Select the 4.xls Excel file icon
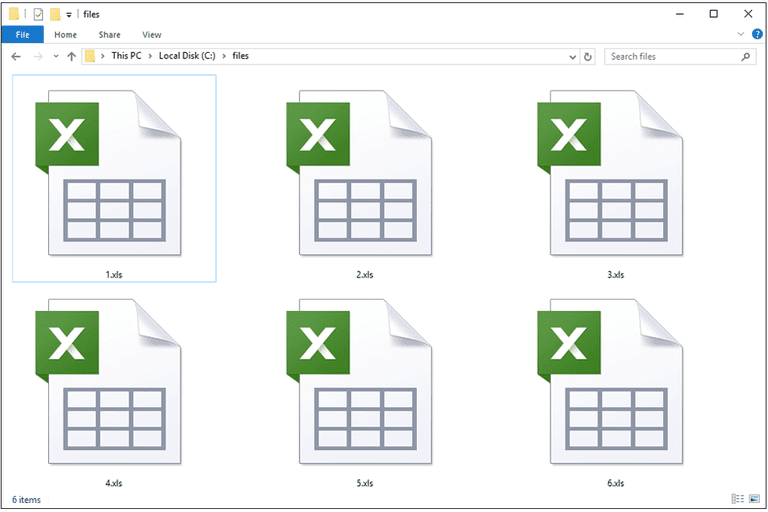The width and height of the screenshot is (768, 512). point(109,381)
